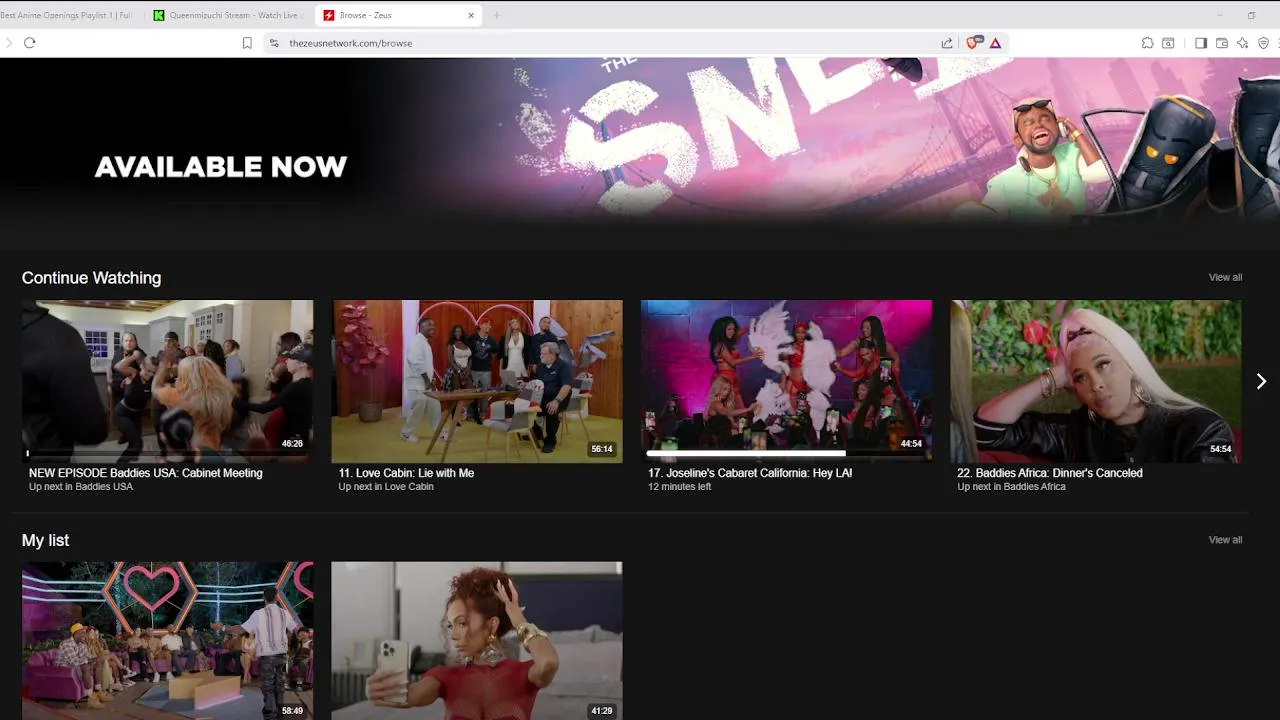The height and width of the screenshot is (720, 1280).
Task: Click Joseline's Cabaret watch progress bar
Action: 786,453
